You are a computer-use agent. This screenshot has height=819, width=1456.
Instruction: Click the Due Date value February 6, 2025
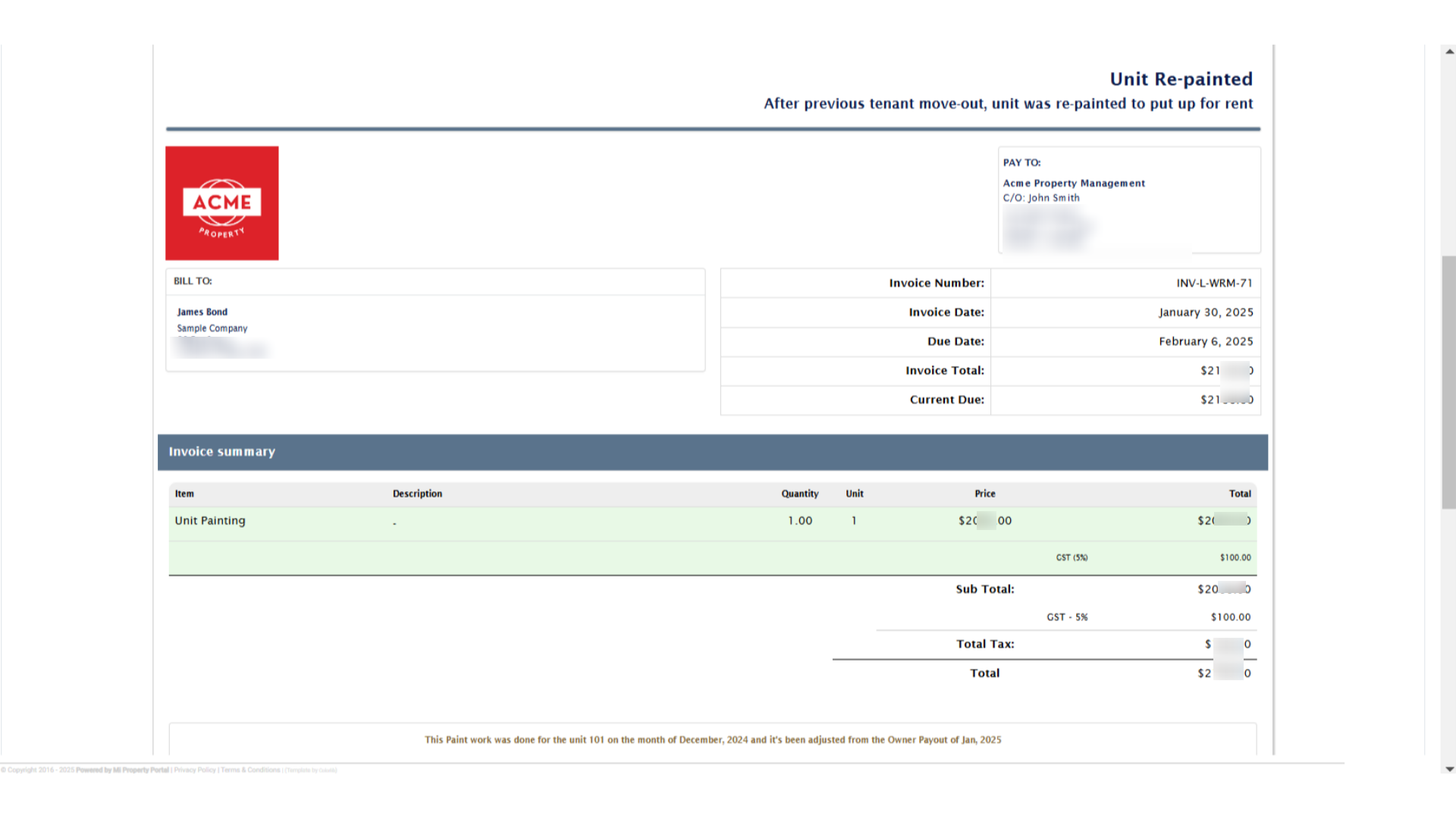(x=1206, y=341)
